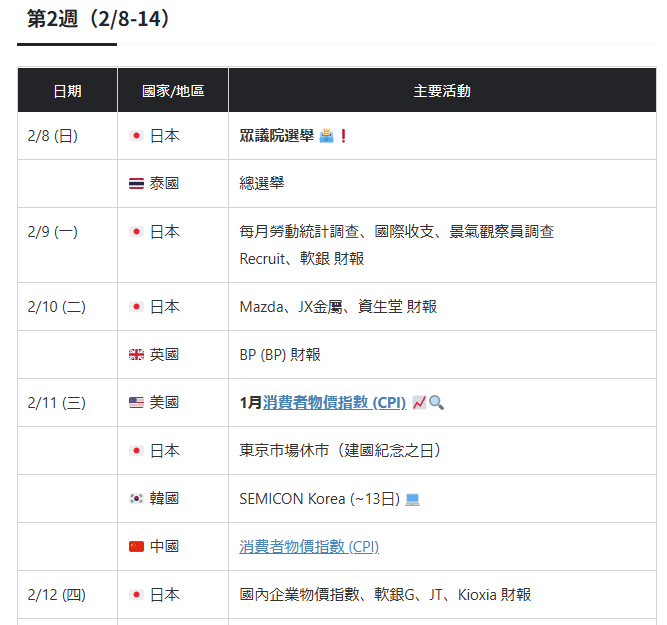Select the 第2週（2/8-14）heading tab
This screenshot has width=667, height=625.
coord(98,20)
